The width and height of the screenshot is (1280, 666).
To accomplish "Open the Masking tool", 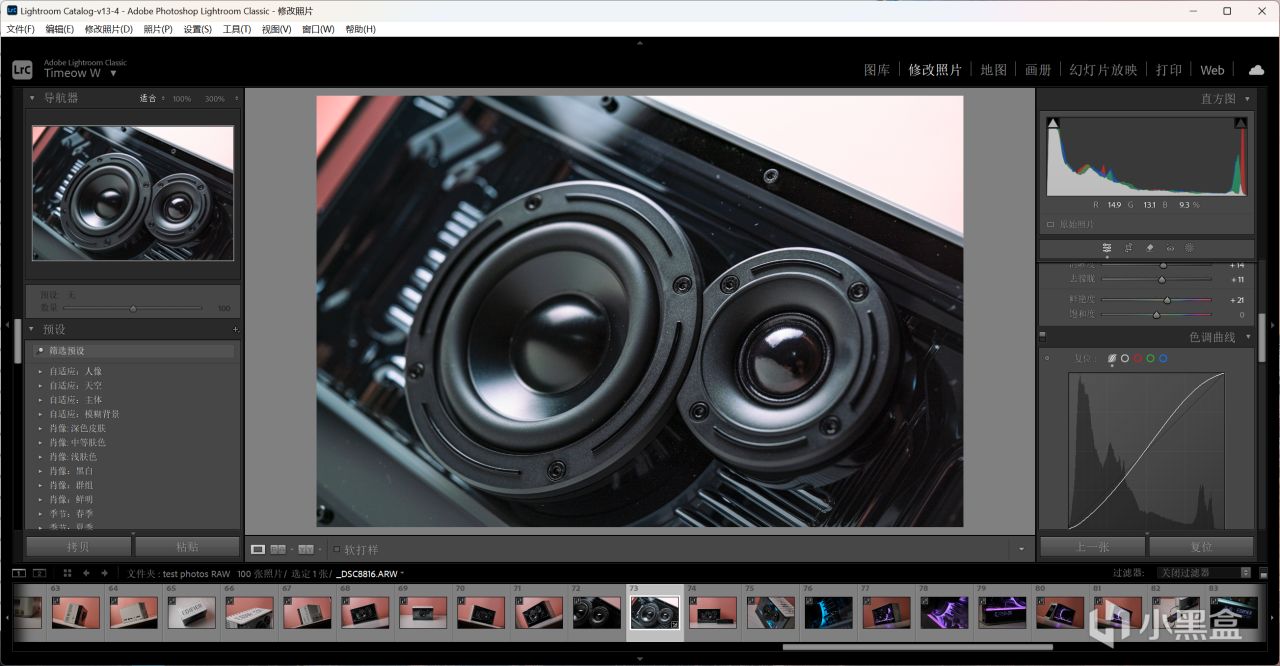I will (x=1190, y=247).
